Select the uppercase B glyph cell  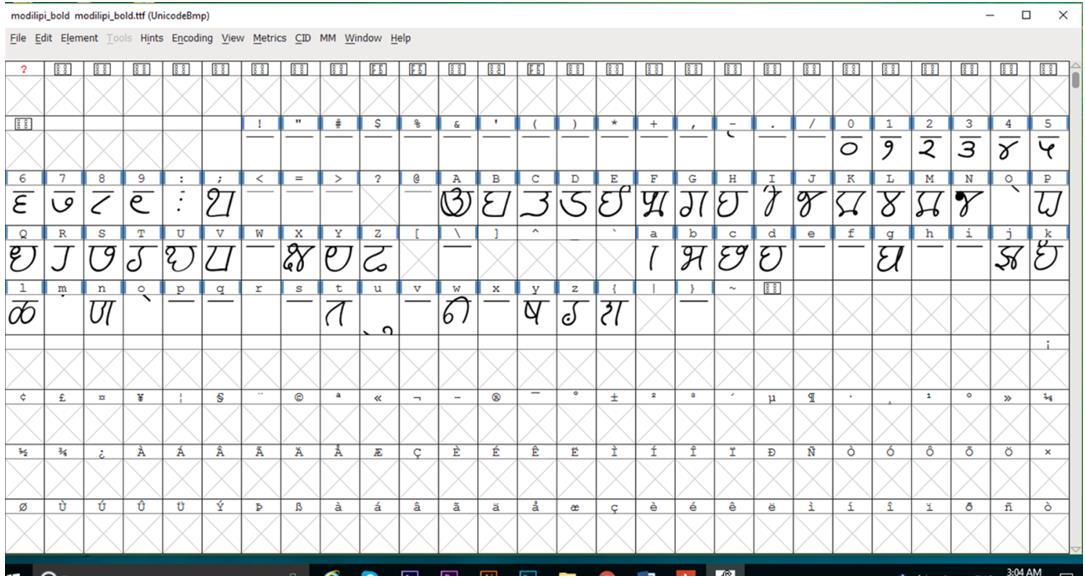click(497, 204)
